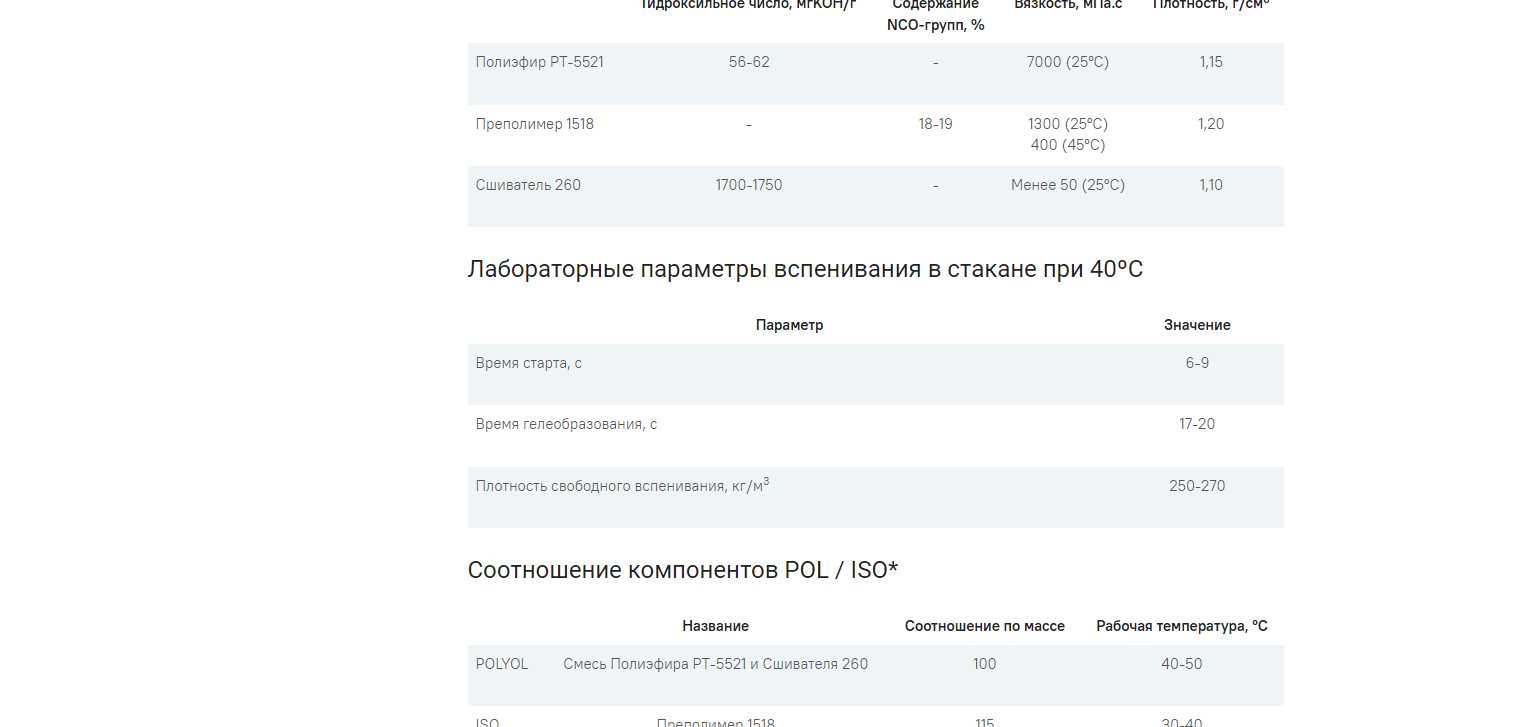Select NCO content value '18-19'

[935, 124]
